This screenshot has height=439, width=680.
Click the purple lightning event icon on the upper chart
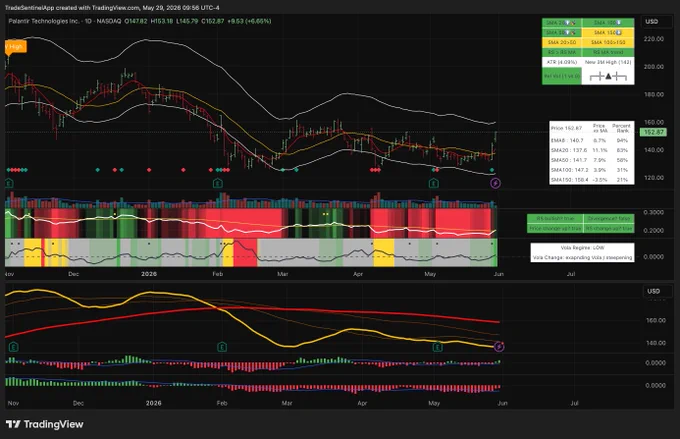(495, 183)
